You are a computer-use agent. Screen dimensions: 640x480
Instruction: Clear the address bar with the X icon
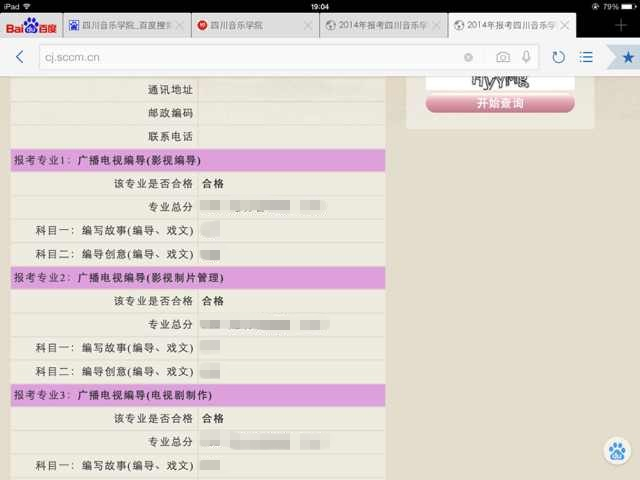pyautogui.click(x=468, y=58)
